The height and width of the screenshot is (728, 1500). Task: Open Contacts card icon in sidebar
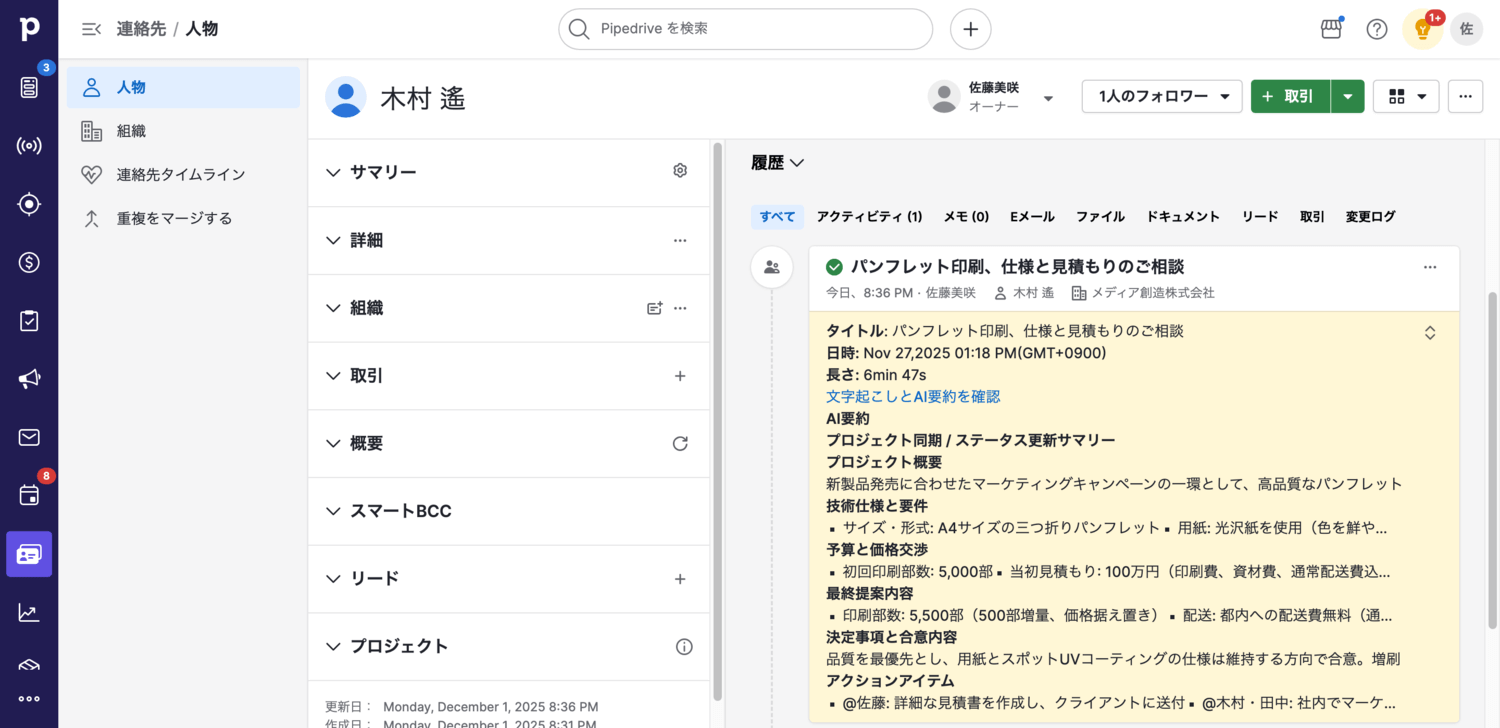[29, 554]
